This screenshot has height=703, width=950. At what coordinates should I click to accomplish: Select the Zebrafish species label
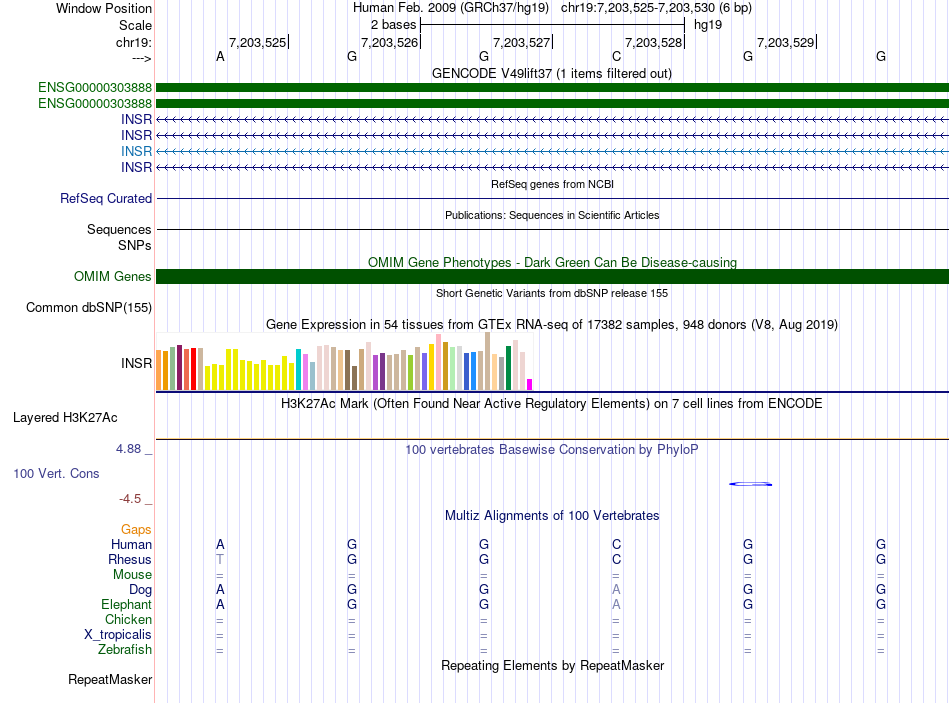tap(125, 649)
